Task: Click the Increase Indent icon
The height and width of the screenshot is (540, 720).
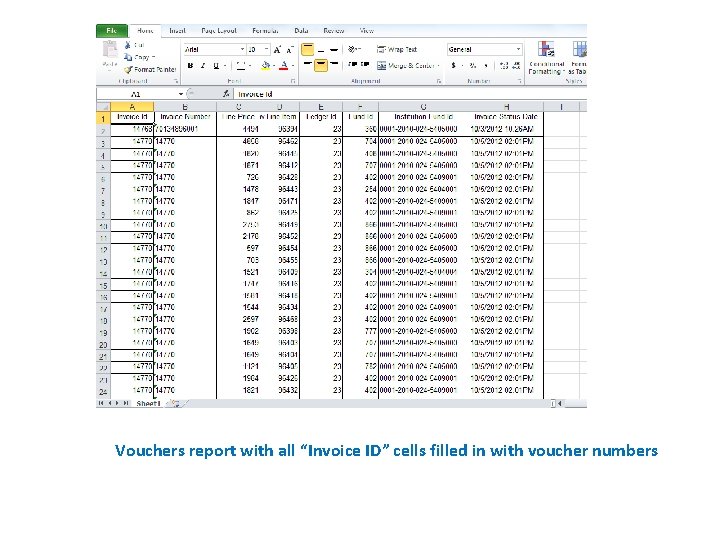Action: click(365, 64)
